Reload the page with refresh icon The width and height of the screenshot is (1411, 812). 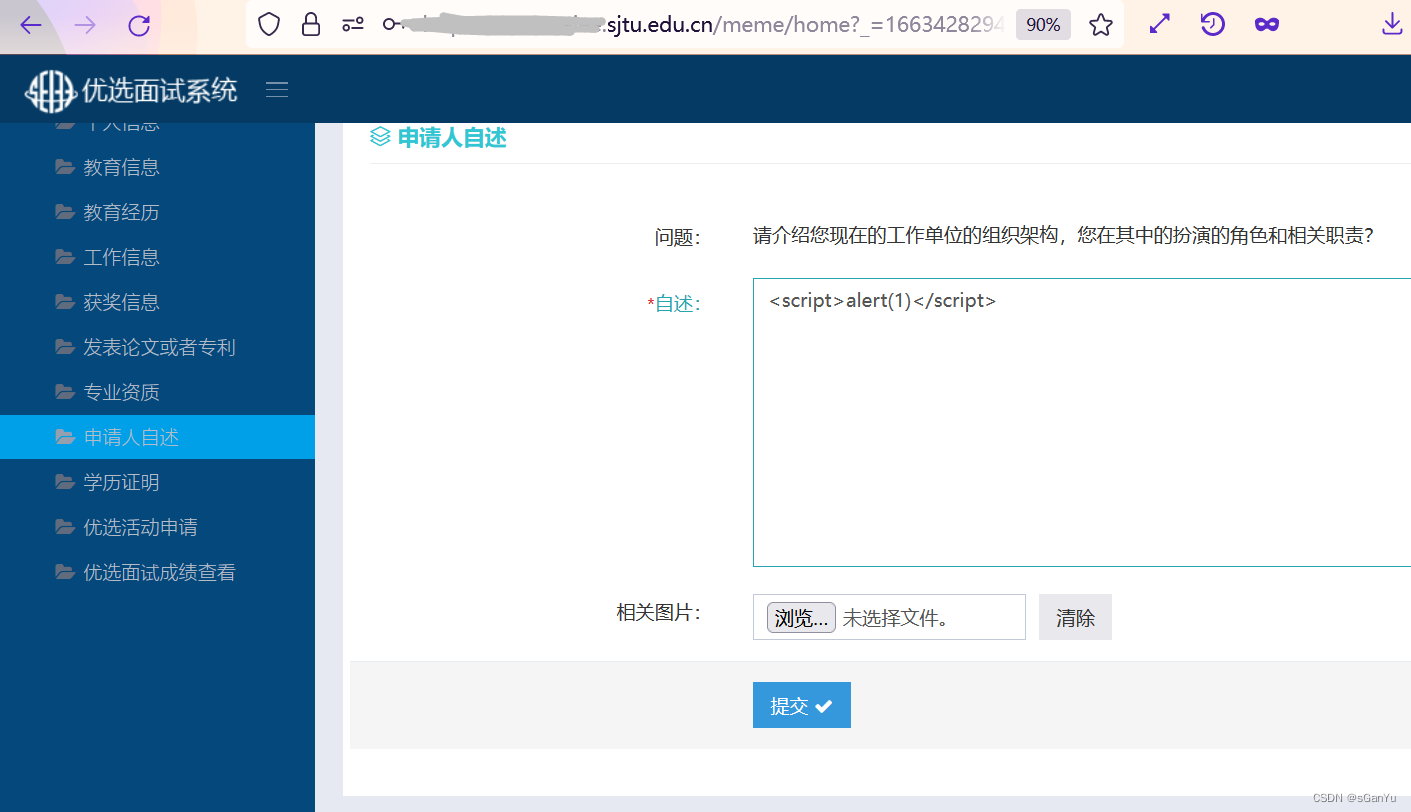pyautogui.click(x=139, y=25)
